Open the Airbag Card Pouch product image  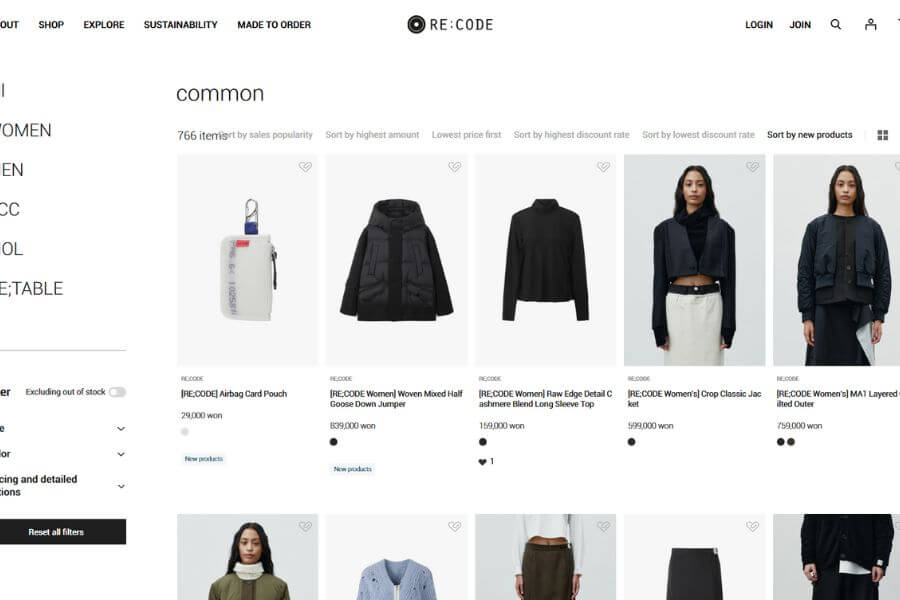[247, 260]
